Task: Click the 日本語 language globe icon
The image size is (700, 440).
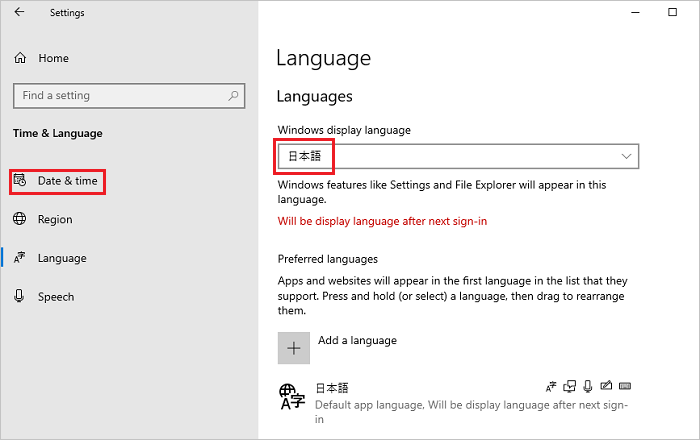Action: (x=292, y=397)
